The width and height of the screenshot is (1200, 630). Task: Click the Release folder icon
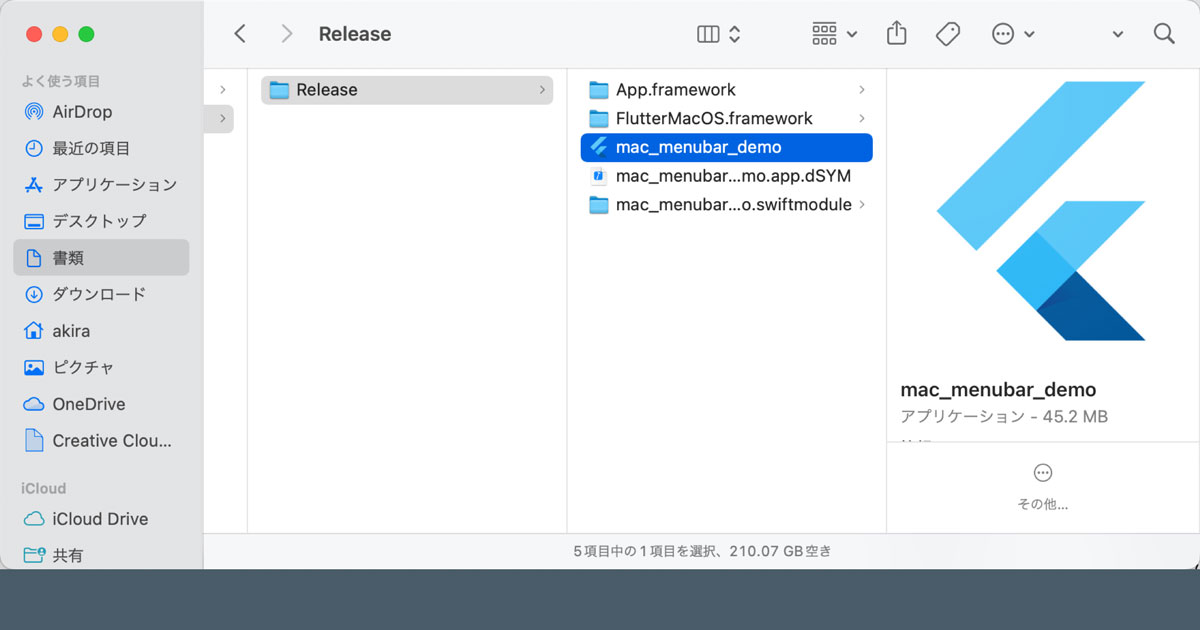point(279,90)
